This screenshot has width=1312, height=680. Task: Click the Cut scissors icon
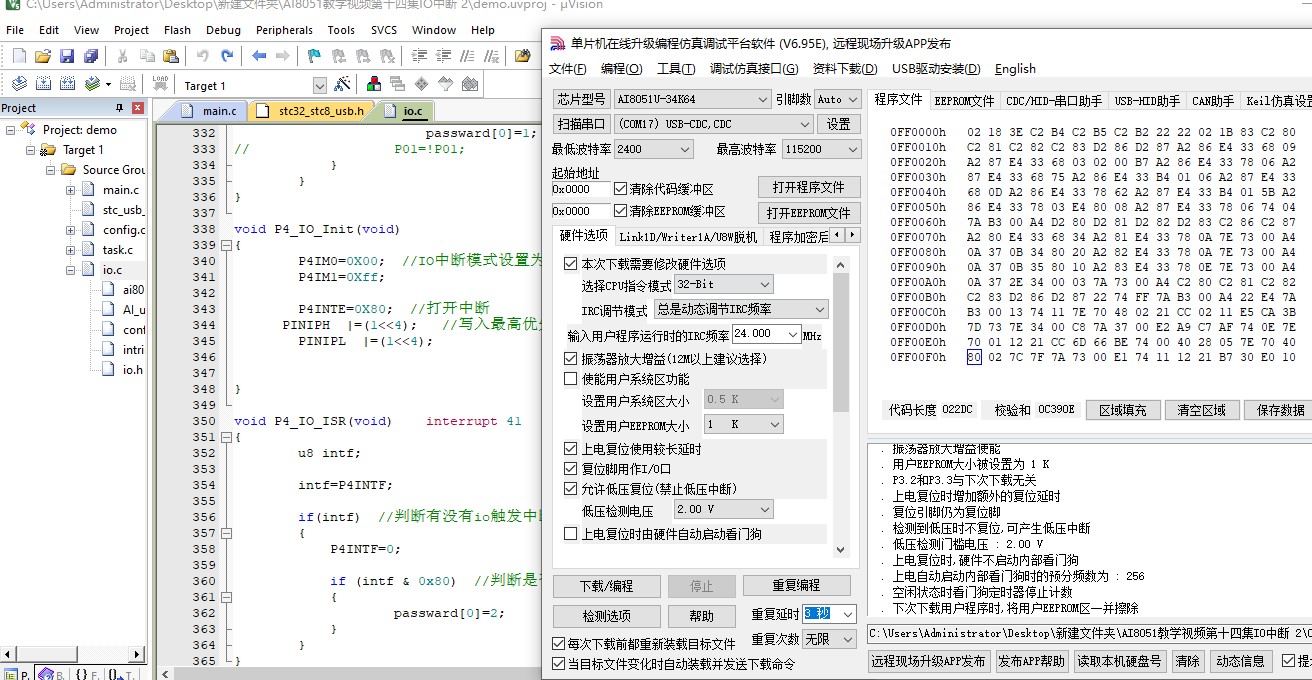tap(123, 56)
